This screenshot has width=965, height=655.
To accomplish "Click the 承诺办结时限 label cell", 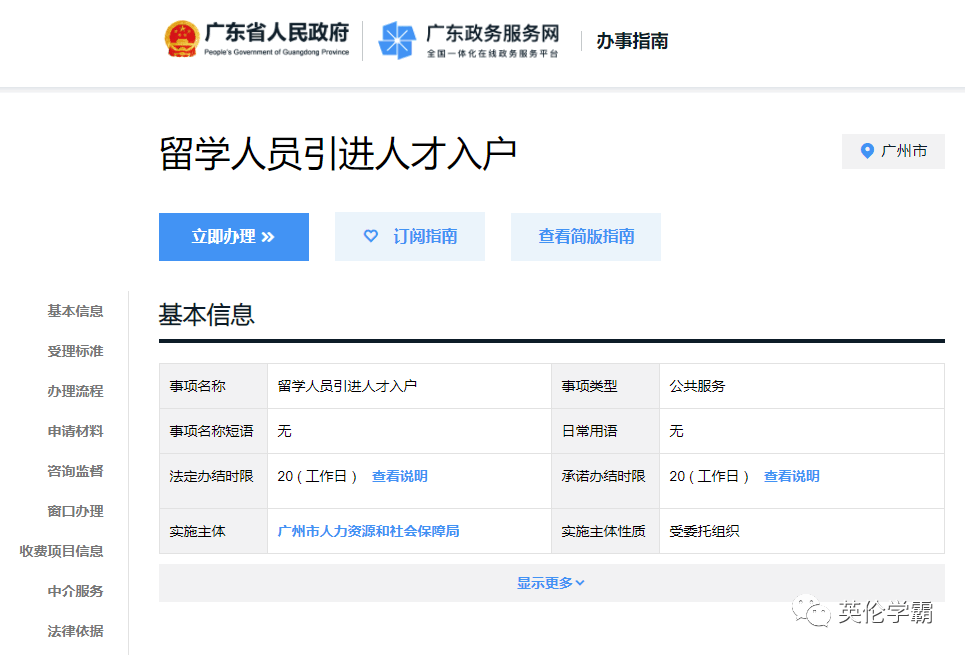I will (606, 481).
